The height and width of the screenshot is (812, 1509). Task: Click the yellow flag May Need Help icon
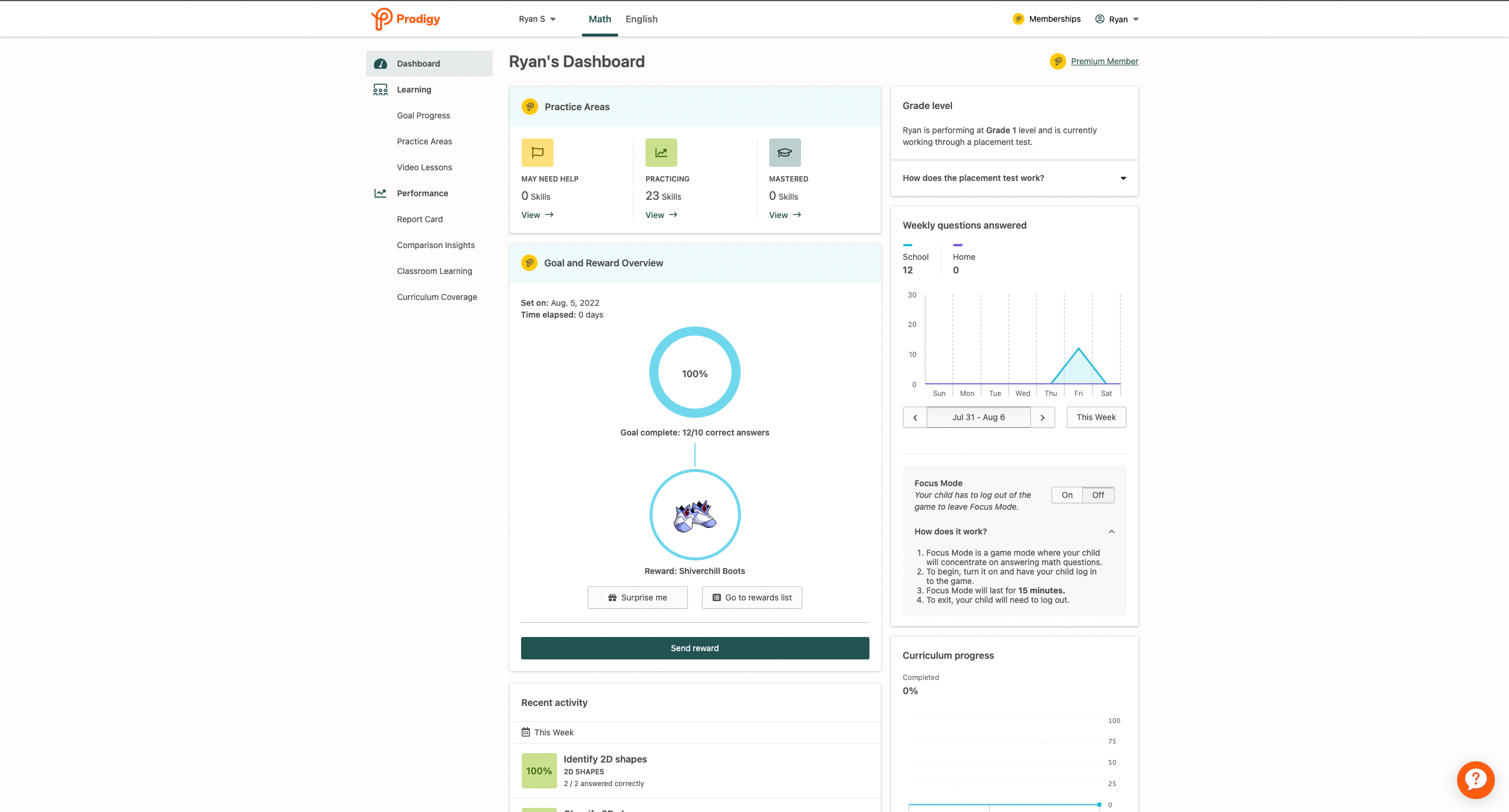537,153
